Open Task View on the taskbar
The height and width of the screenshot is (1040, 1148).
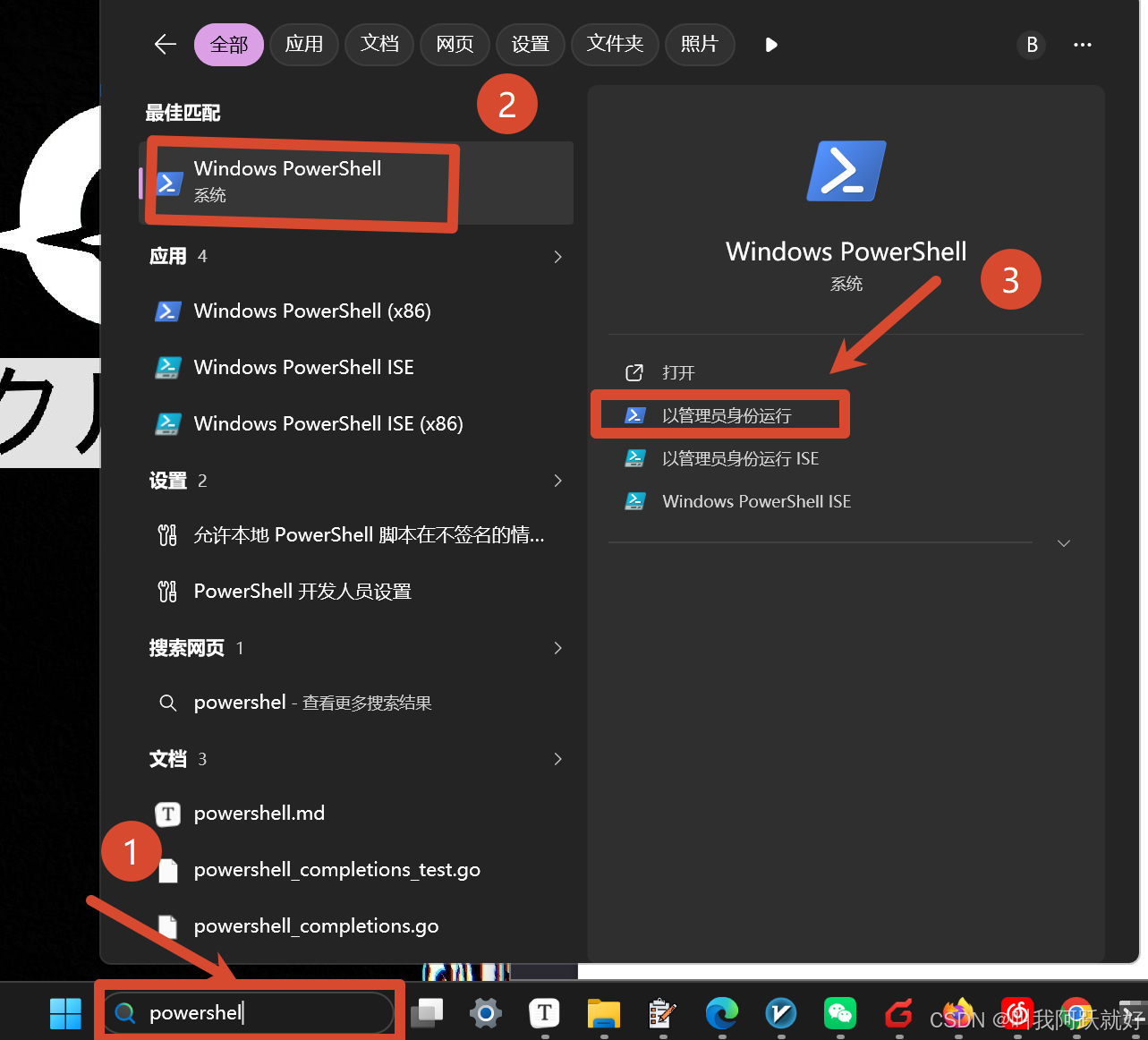(427, 1013)
